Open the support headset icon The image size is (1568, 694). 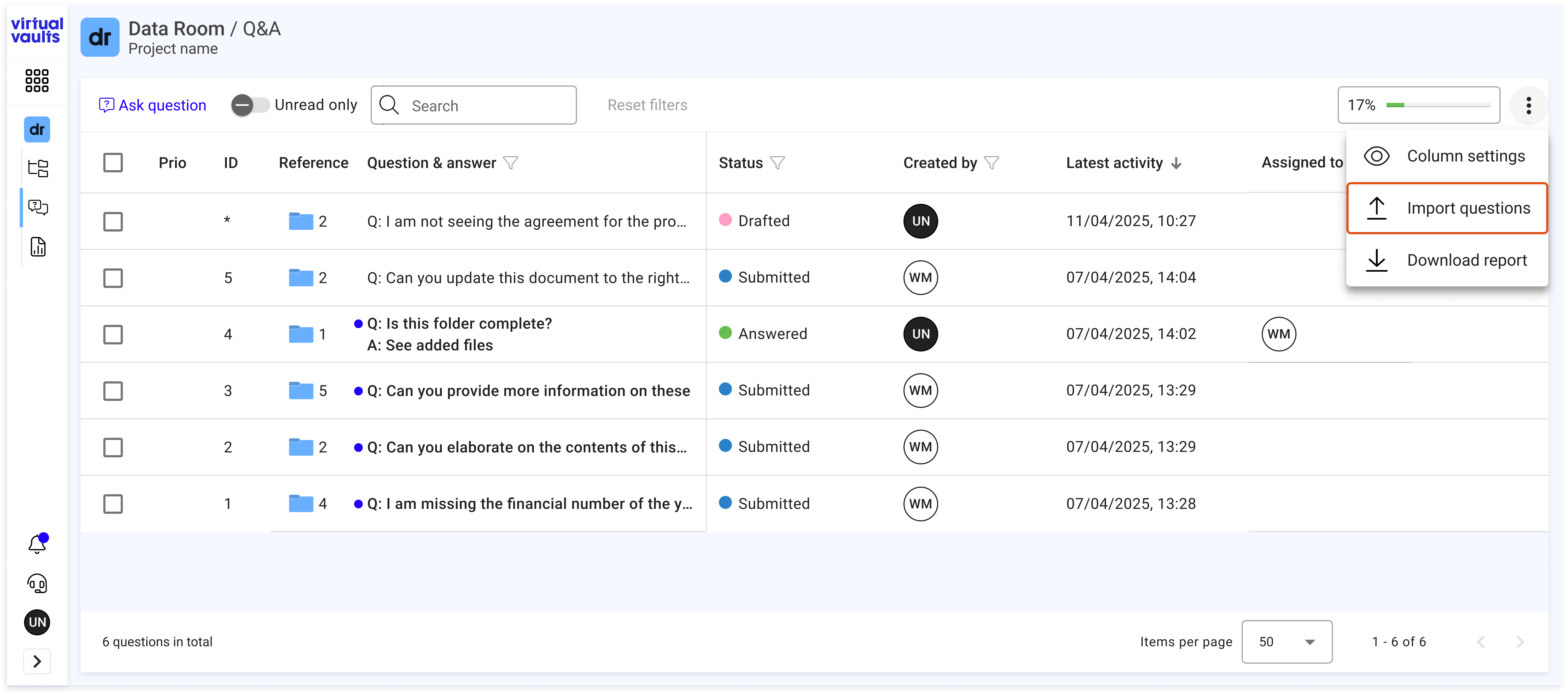(x=37, y=583)
